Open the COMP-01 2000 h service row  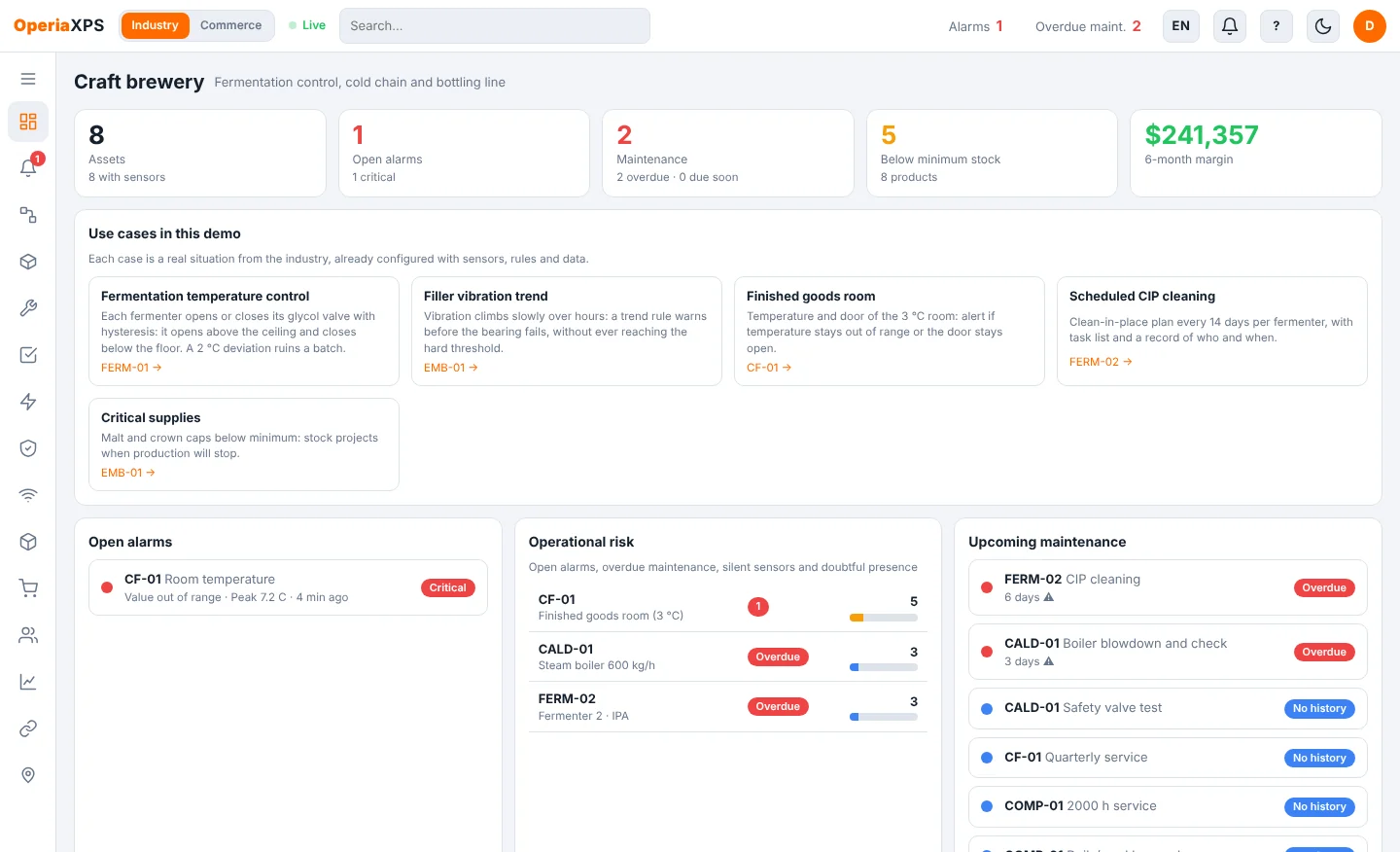pyautogui.click(x=1168, y=806)
